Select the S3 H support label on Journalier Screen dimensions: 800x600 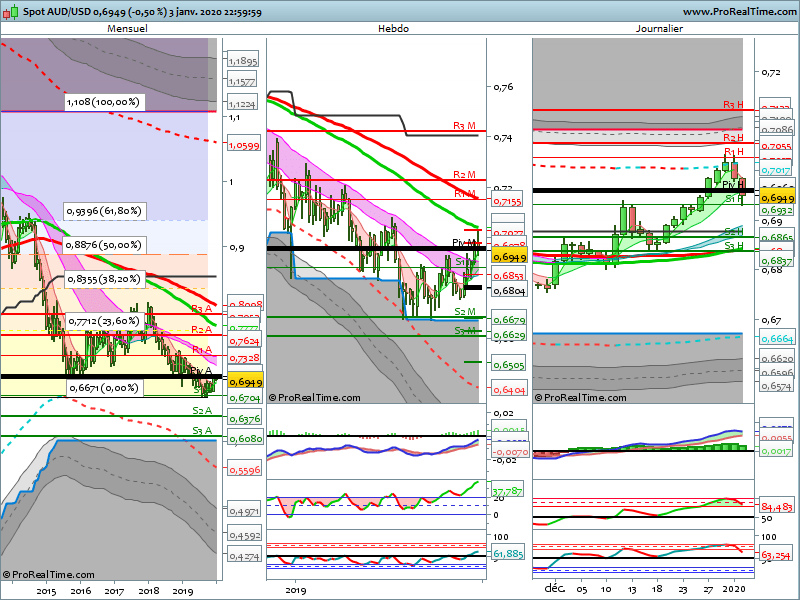733,245
